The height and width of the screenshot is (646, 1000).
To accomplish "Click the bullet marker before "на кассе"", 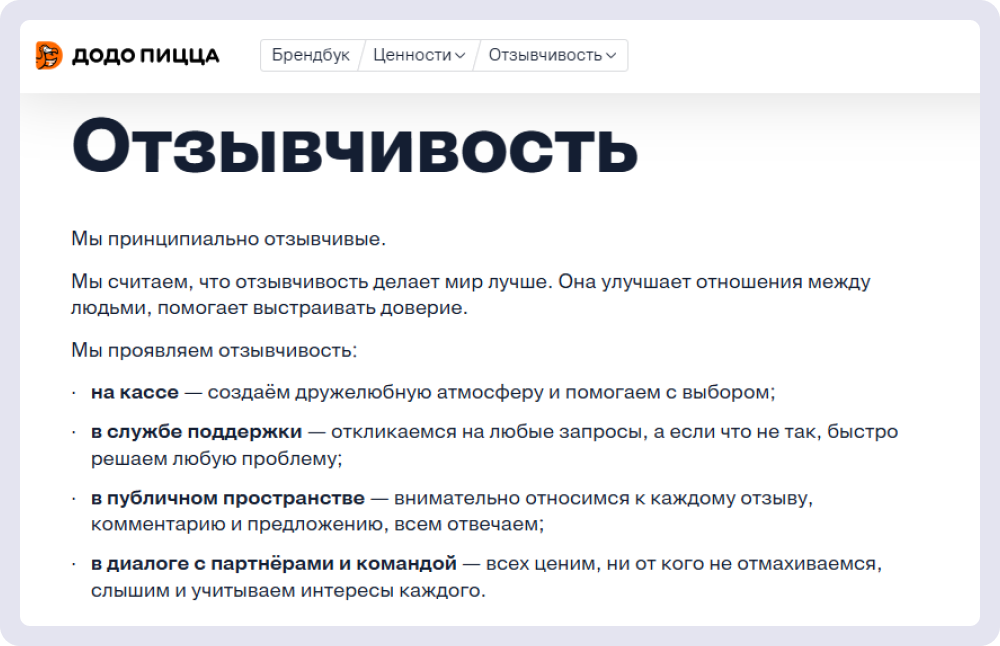I will coord(74,392).
